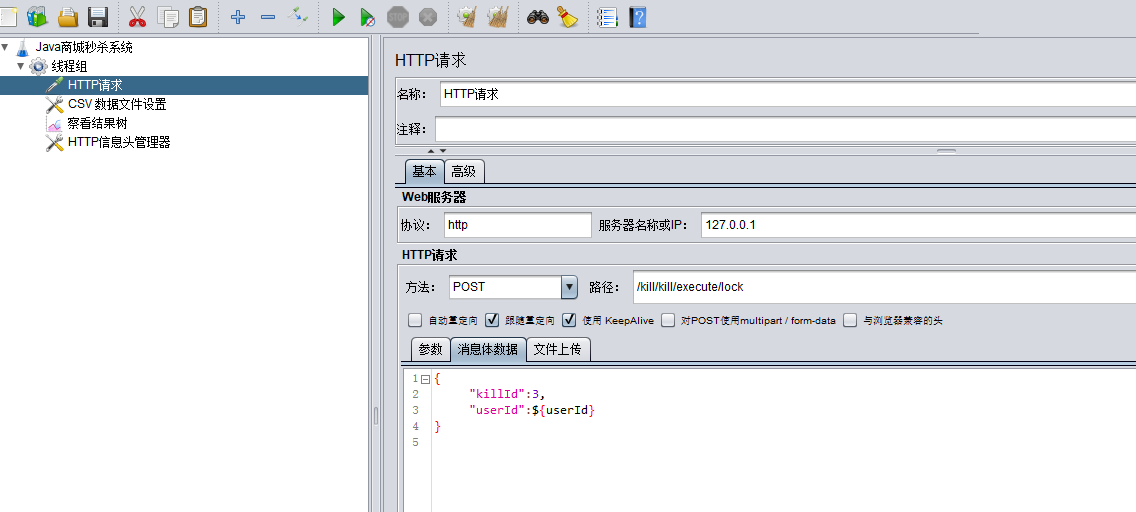The width and height of the screenshot is (1136, 512).
Task: Click the test plan flask icon
Action: pos(22,48)
